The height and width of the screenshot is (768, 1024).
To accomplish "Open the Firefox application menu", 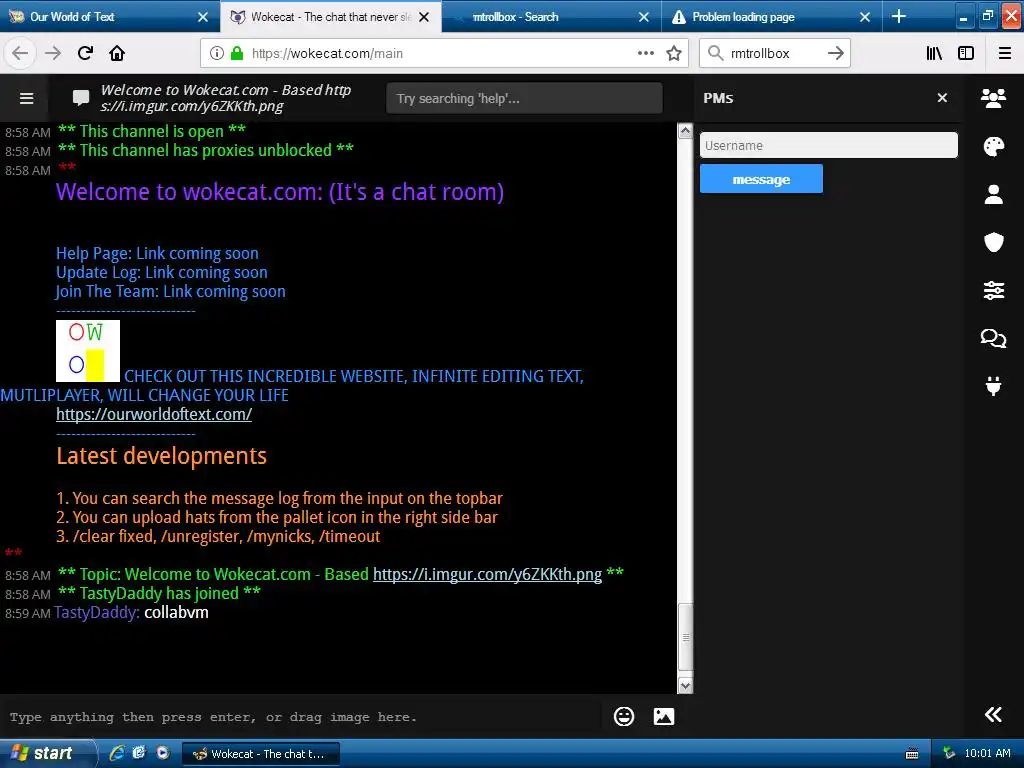I will [1005, 54].
